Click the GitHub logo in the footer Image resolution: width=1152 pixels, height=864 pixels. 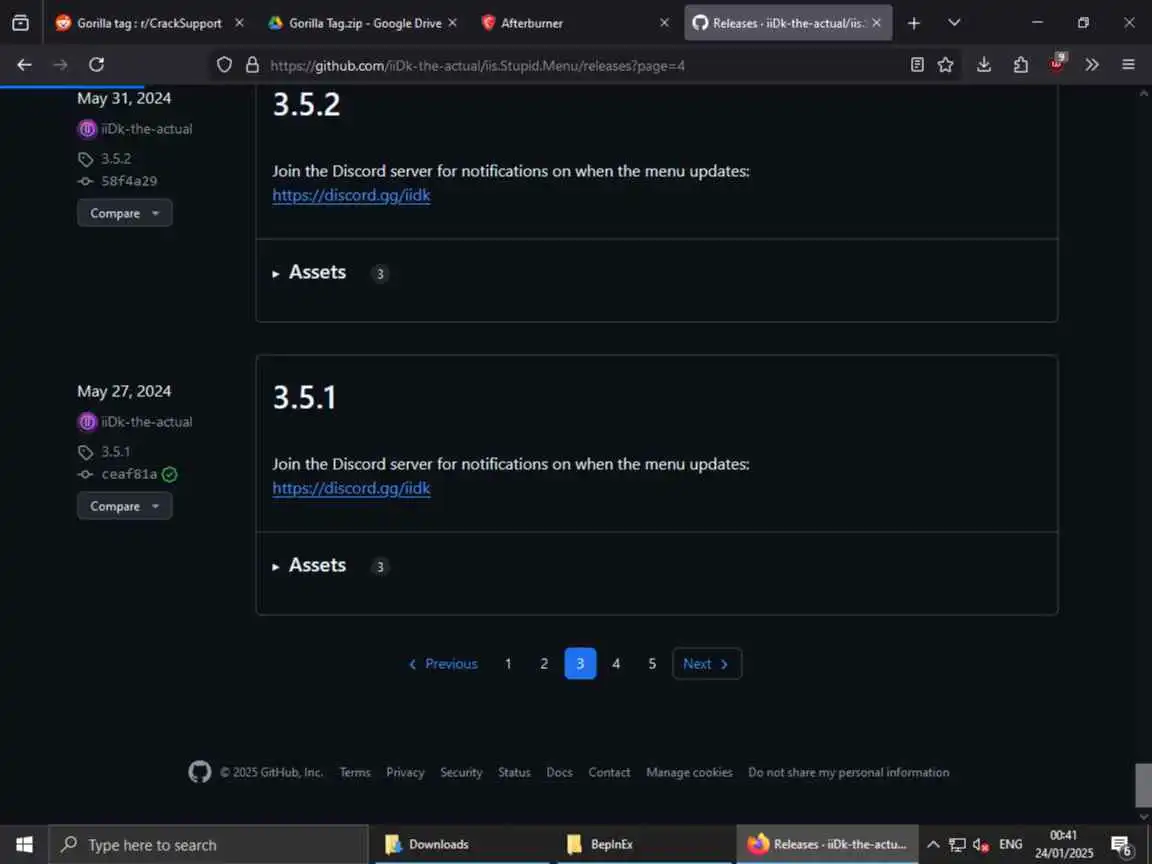[199, 772]
